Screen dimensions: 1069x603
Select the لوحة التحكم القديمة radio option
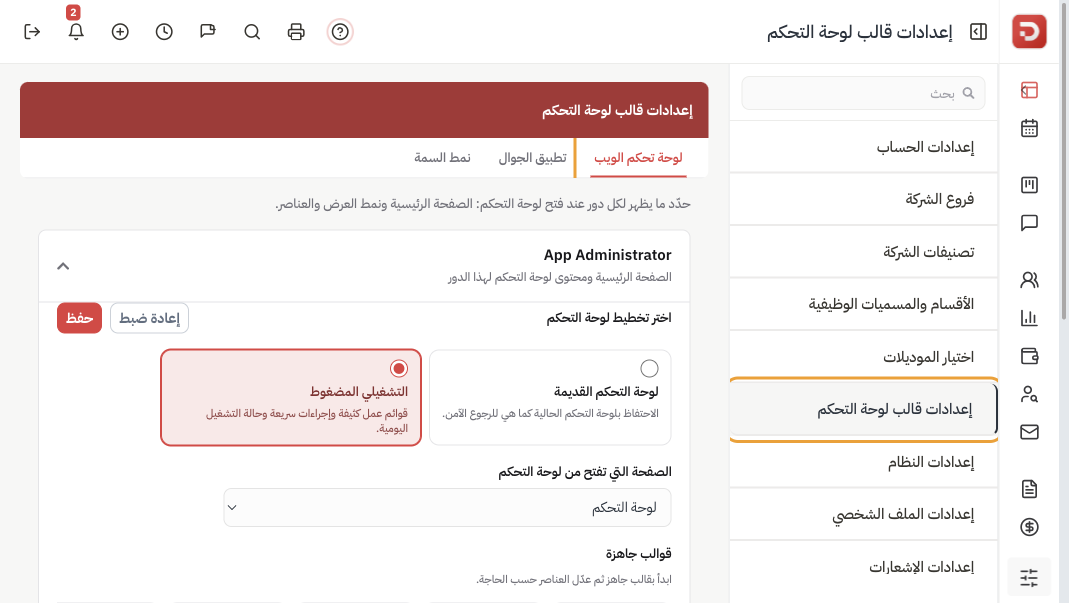[x=649, y=368]
